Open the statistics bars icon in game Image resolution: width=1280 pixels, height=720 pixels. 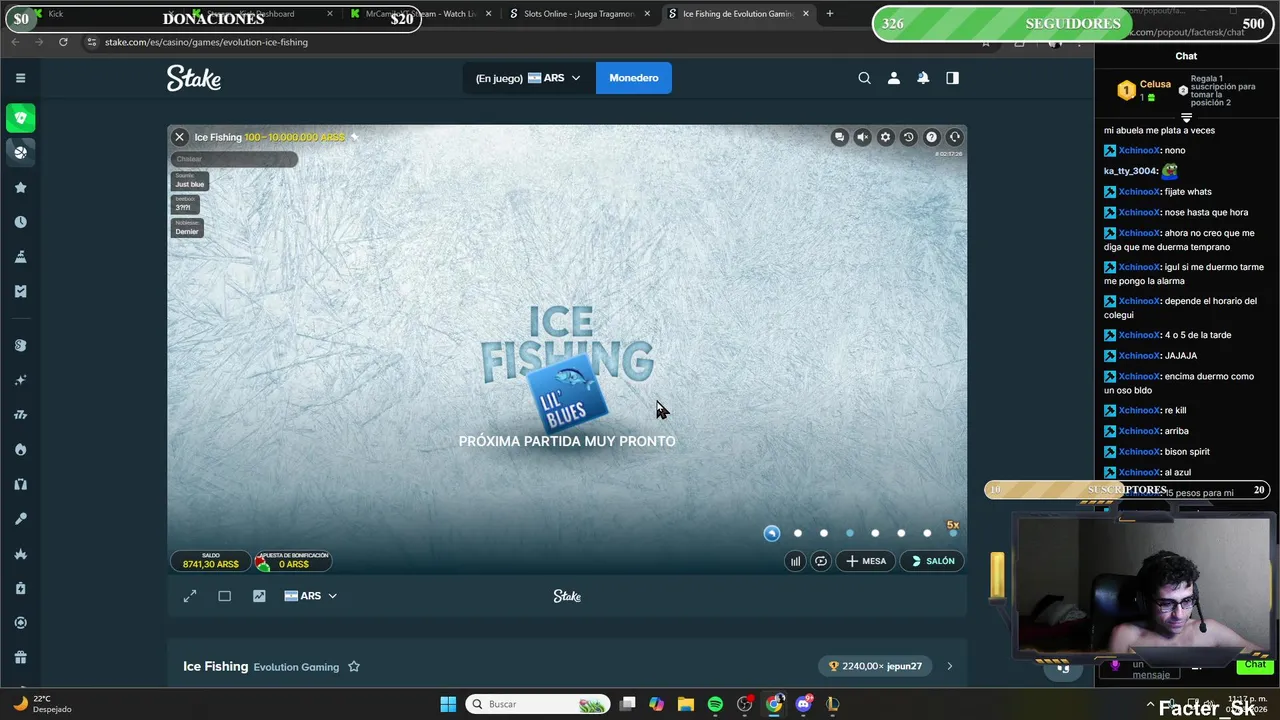point(795,561)
